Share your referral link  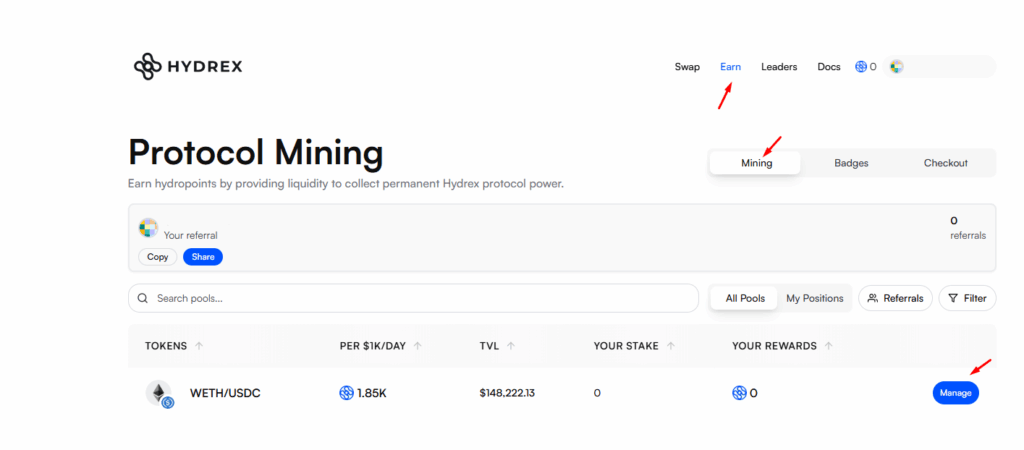point(203,257)
